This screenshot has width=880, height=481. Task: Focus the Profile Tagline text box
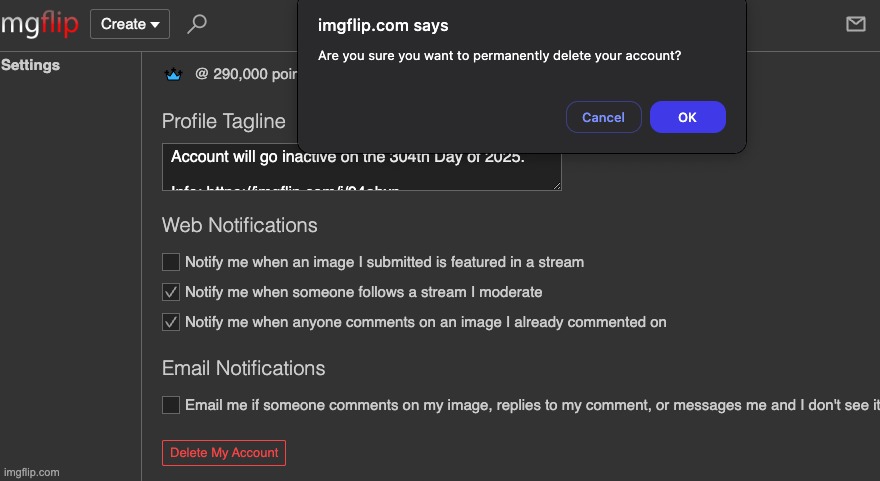pyautogui.click(x=361, y=167)
